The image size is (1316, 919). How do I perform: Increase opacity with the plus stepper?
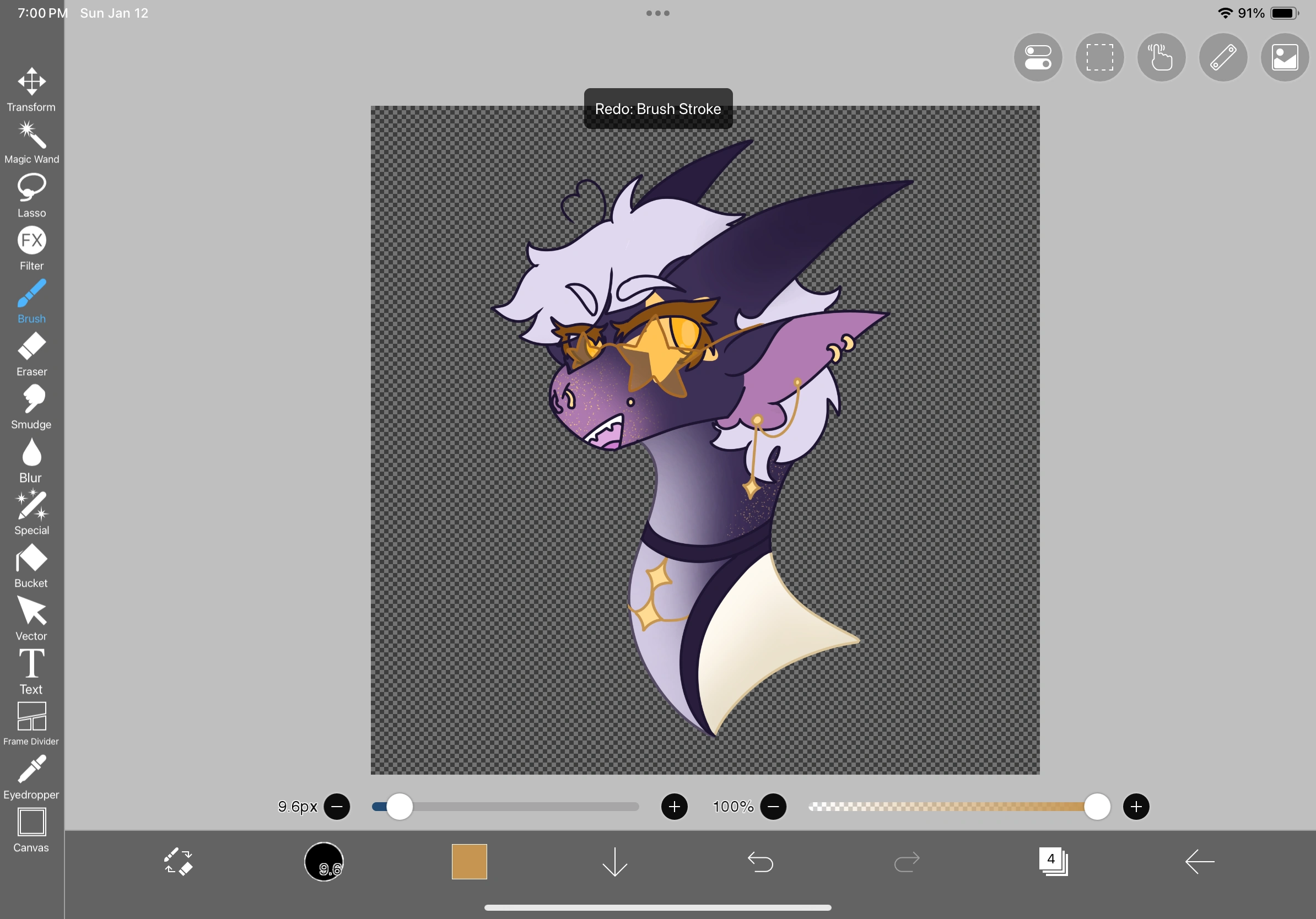pyautogui.click(x=1137, y=807)
